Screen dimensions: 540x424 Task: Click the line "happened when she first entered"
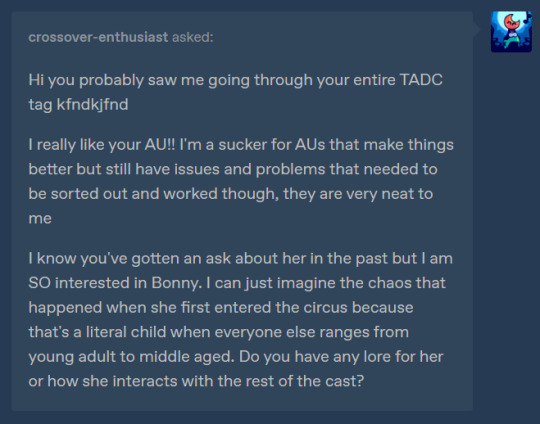[221, 308]
